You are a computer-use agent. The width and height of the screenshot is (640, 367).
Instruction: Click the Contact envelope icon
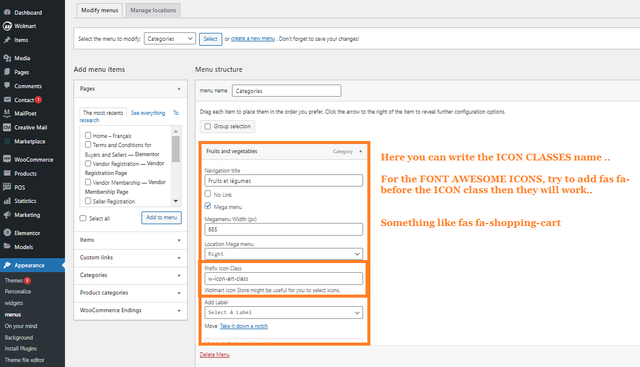tap(7, 100)
